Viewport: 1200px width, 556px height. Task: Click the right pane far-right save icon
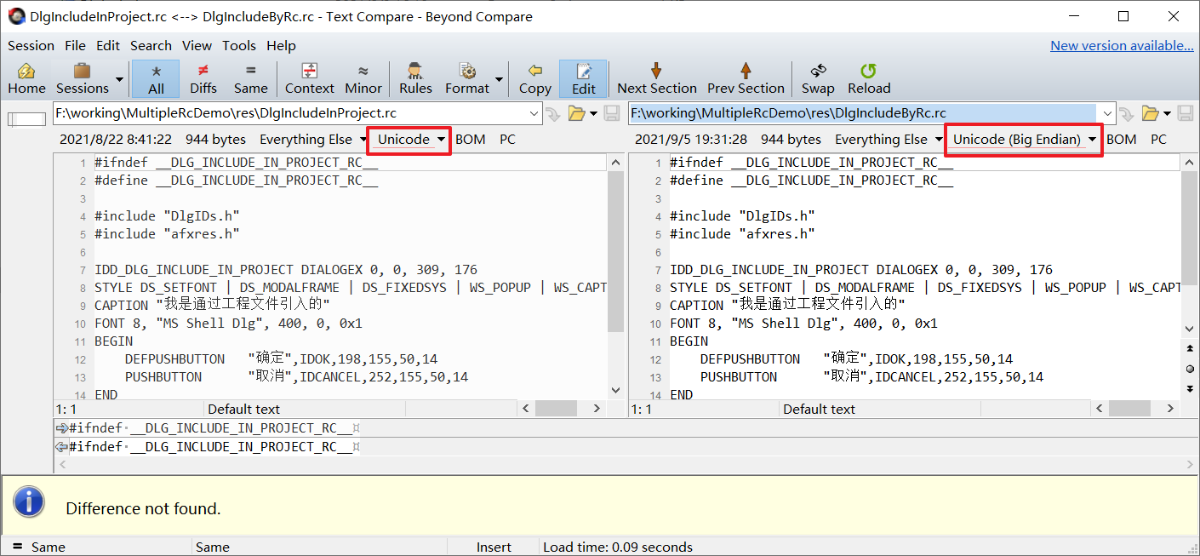click(x=1185, y=114)
